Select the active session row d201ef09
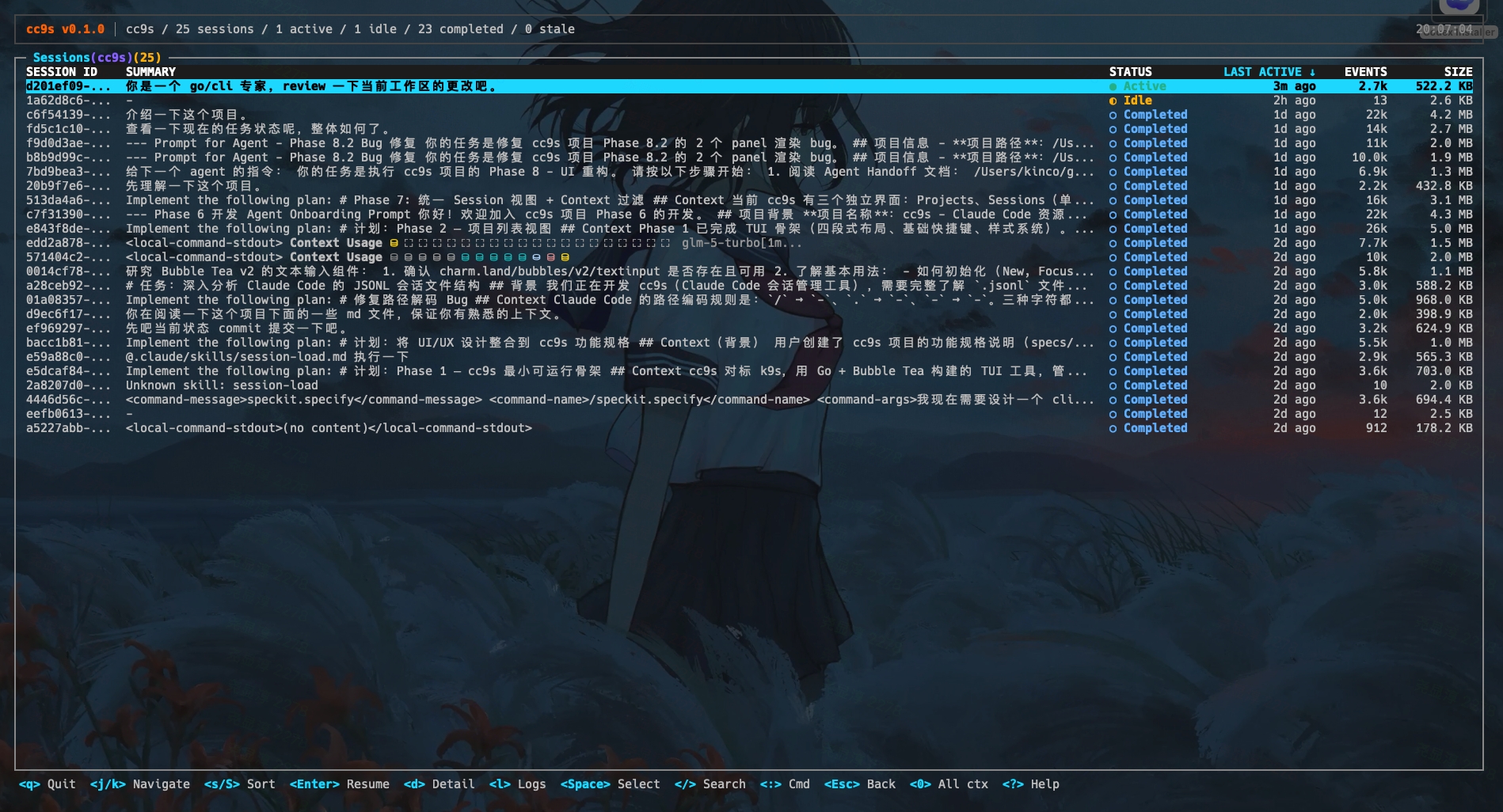1503x812 pixels. [x=749, y=86]
